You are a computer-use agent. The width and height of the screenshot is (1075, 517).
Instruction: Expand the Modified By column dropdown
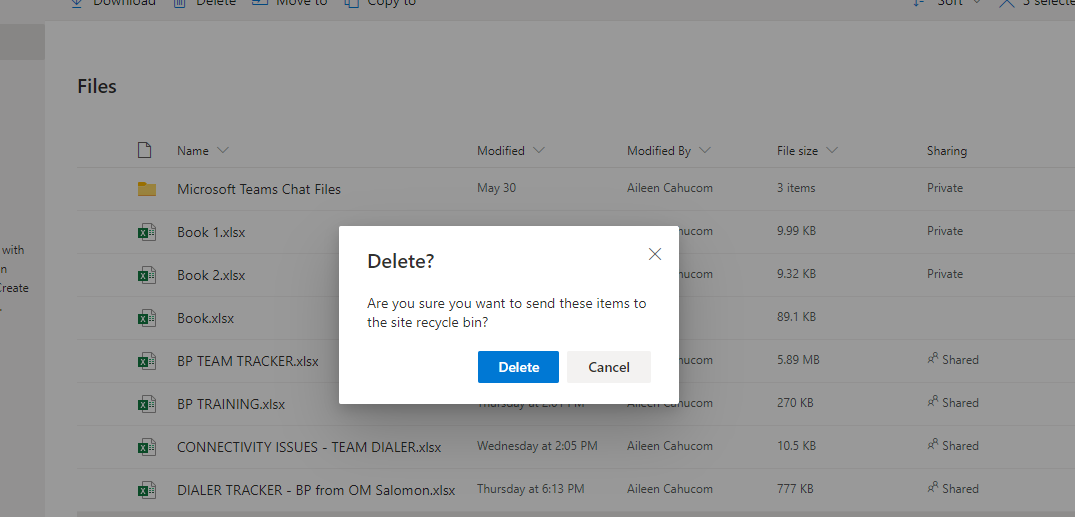tap(705, 150)
